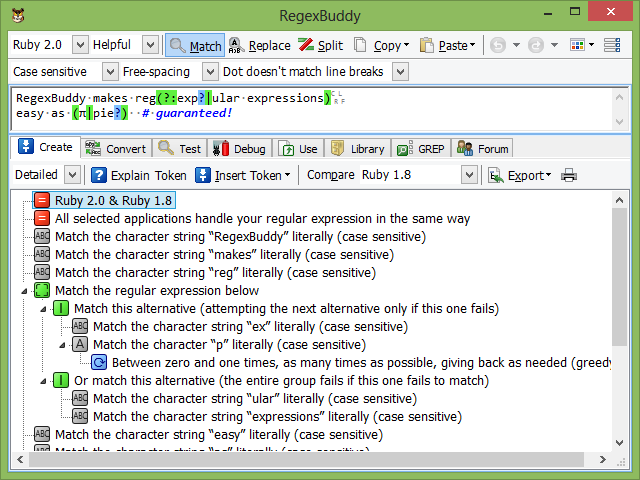Click the RegexBuddy owl application icon
This screenshot has height=480, width=640.
(x=18, y=16)
